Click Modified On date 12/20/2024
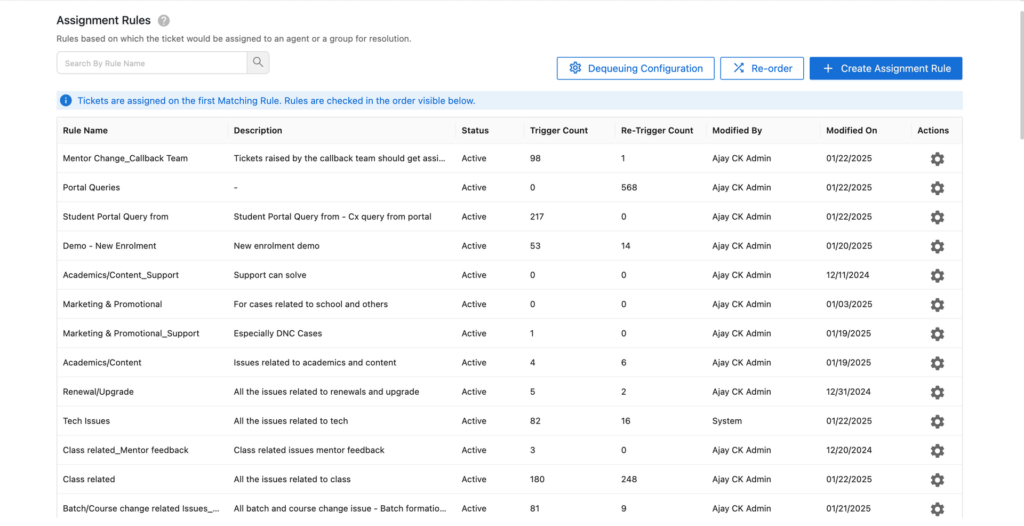The width and height of the screenshot is (1024, 526). (849, 450)
